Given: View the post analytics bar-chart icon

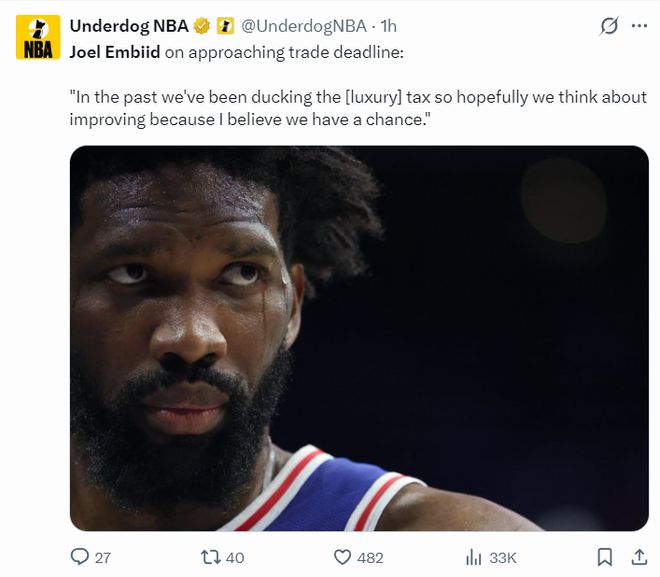Looking at the screenshot, I should tap(475, 557).
